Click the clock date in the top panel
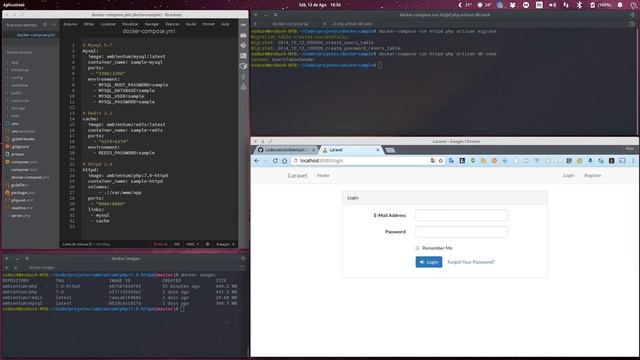640x360 pixels. tap(320, 5)
